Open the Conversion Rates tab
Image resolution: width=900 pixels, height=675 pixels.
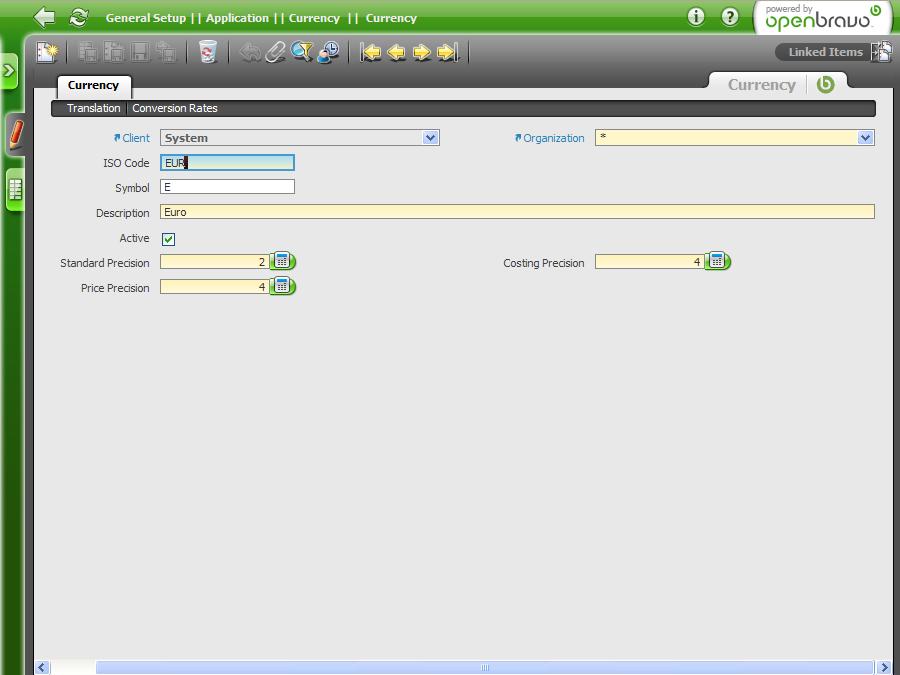coord(175,108)
